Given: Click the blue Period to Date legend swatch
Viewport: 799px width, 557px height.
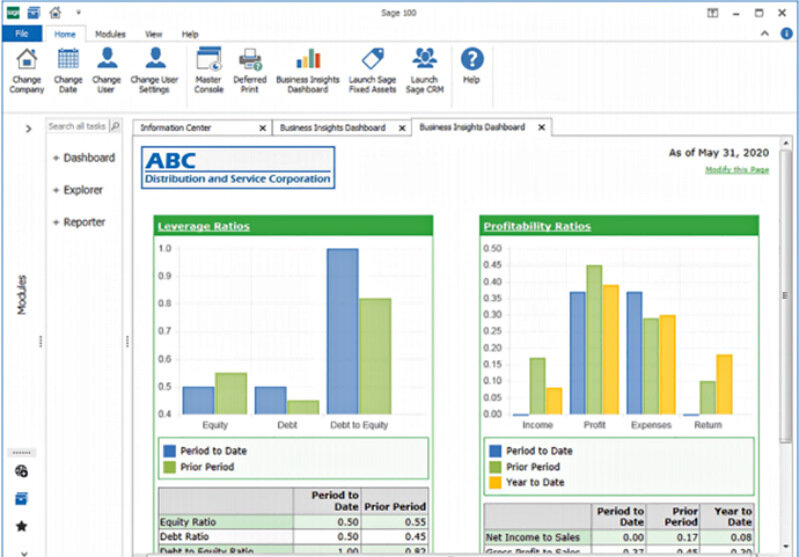Looking at the screenshot, I should (169, 451).
